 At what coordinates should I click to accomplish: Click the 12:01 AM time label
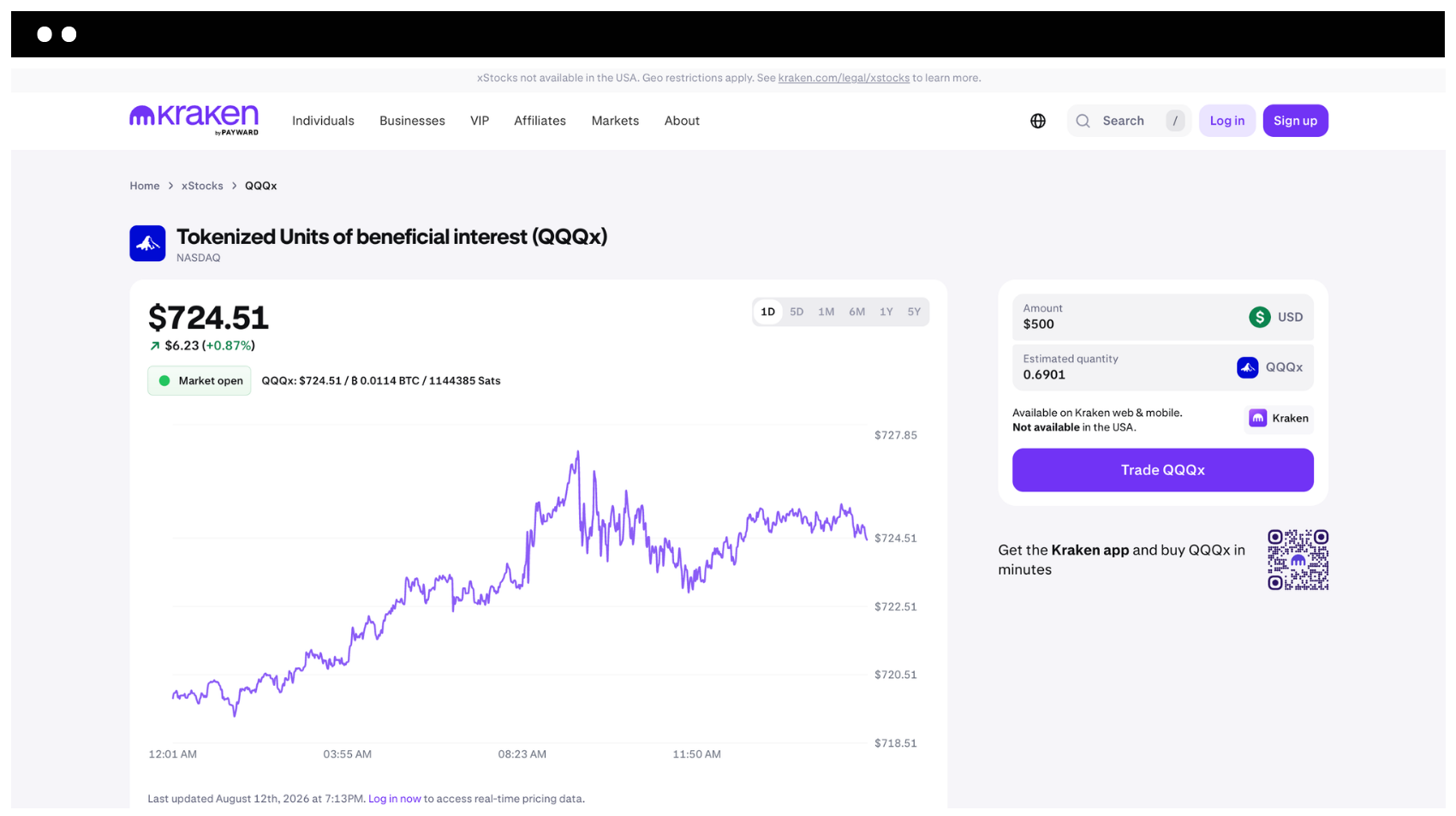click(173, 754)
